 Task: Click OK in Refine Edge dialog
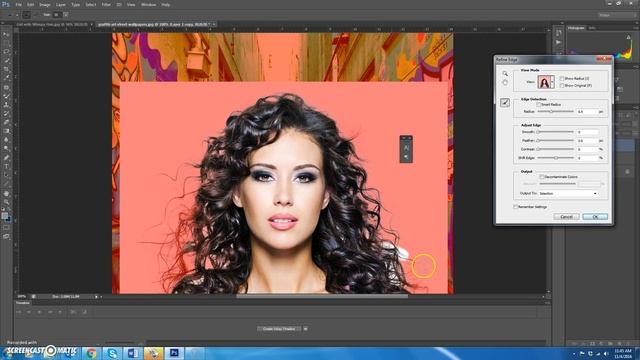(x=595, y=217)
